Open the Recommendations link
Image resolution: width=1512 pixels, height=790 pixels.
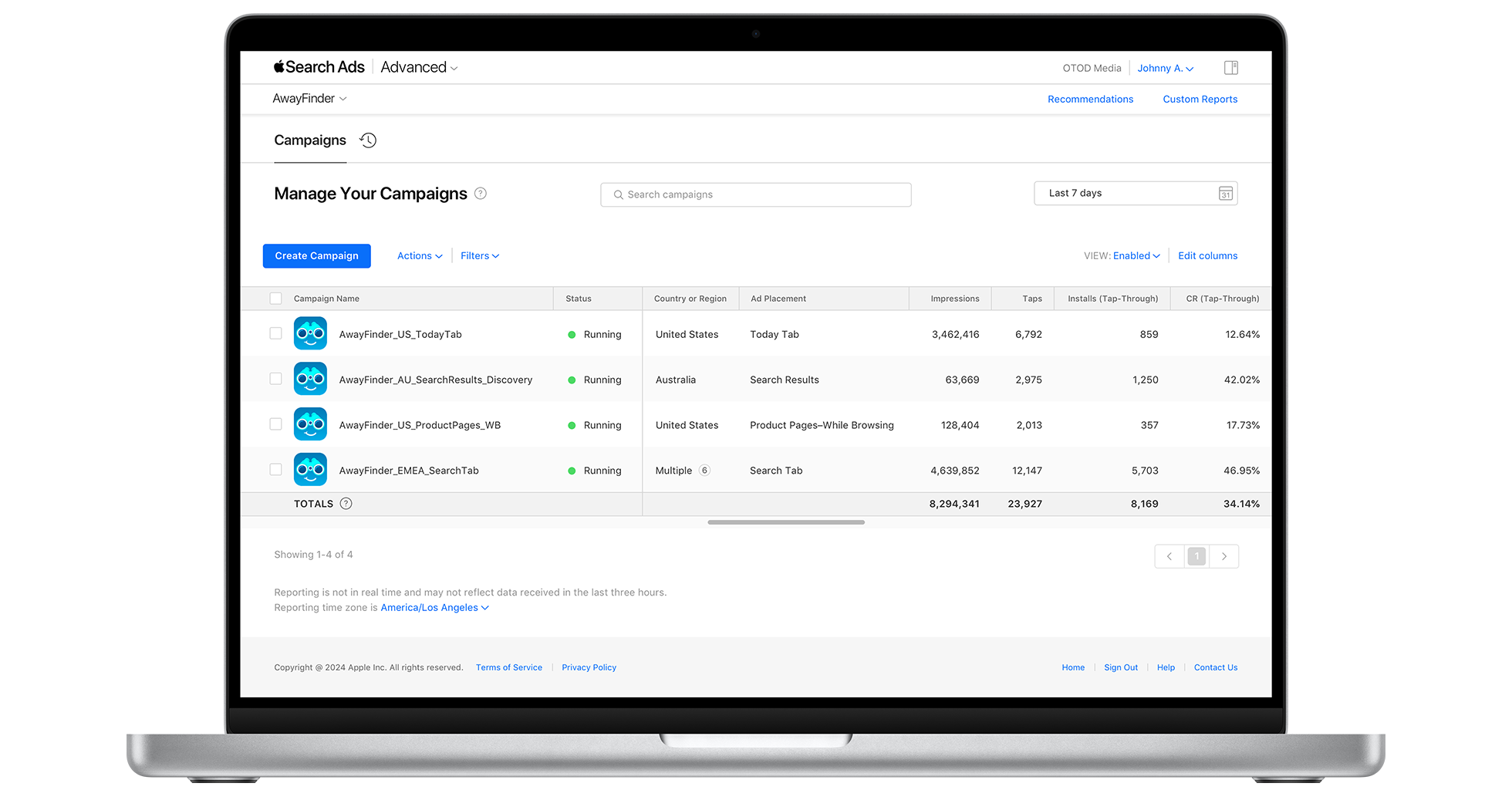pos(1090,100)
